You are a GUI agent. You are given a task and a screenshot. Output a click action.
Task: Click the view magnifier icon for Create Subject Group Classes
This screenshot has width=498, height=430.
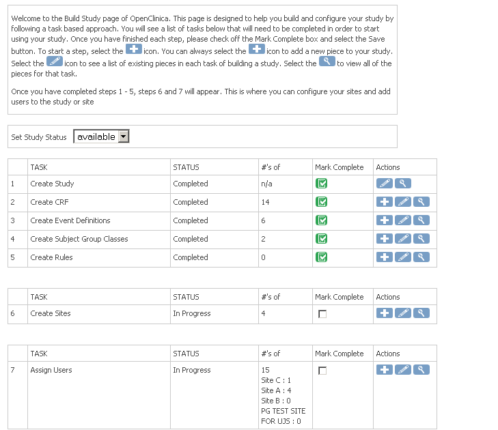(x=421, y=239)
